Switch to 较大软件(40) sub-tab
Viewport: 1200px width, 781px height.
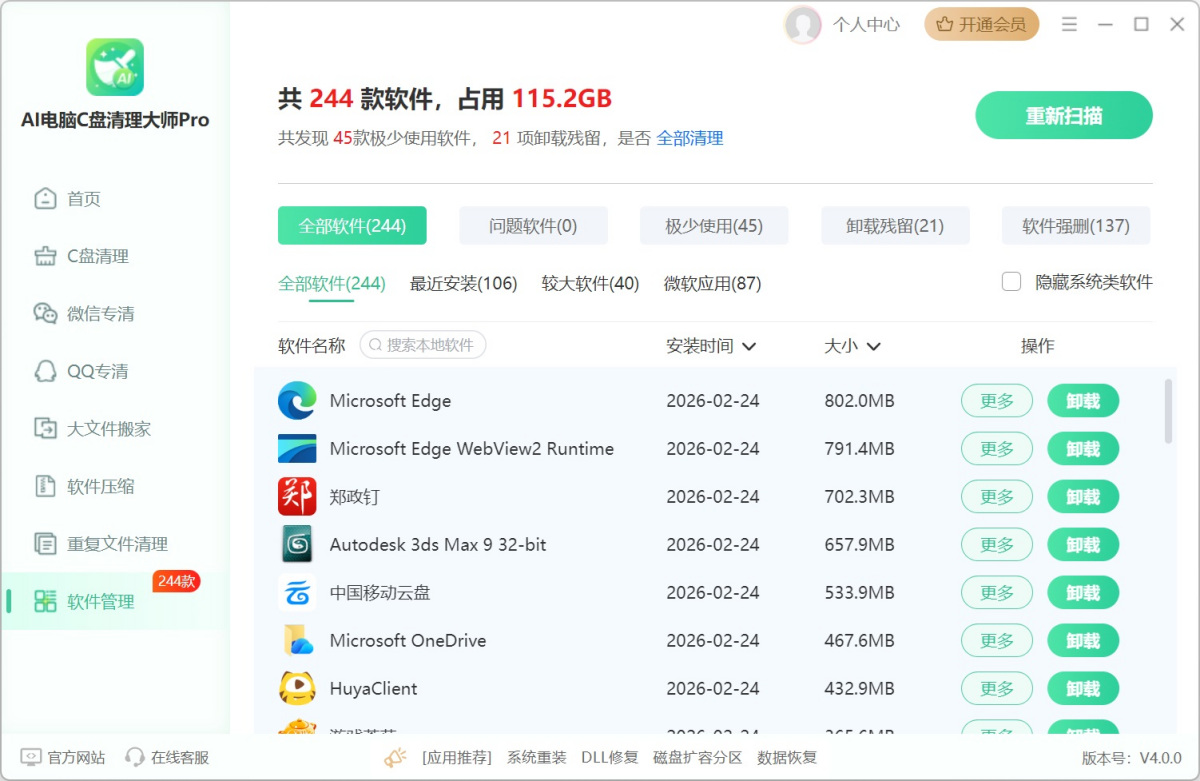point(590,284)
